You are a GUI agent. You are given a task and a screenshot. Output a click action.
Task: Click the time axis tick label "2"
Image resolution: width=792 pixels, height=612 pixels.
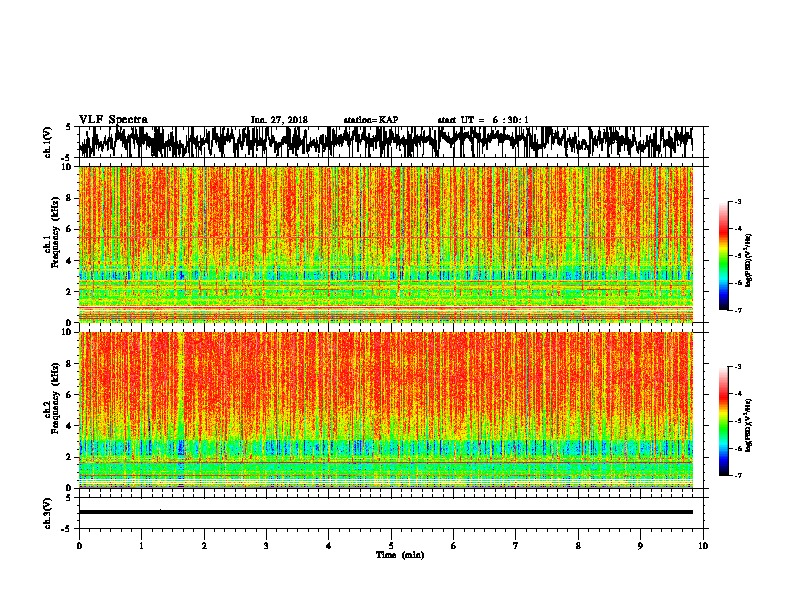204,546
